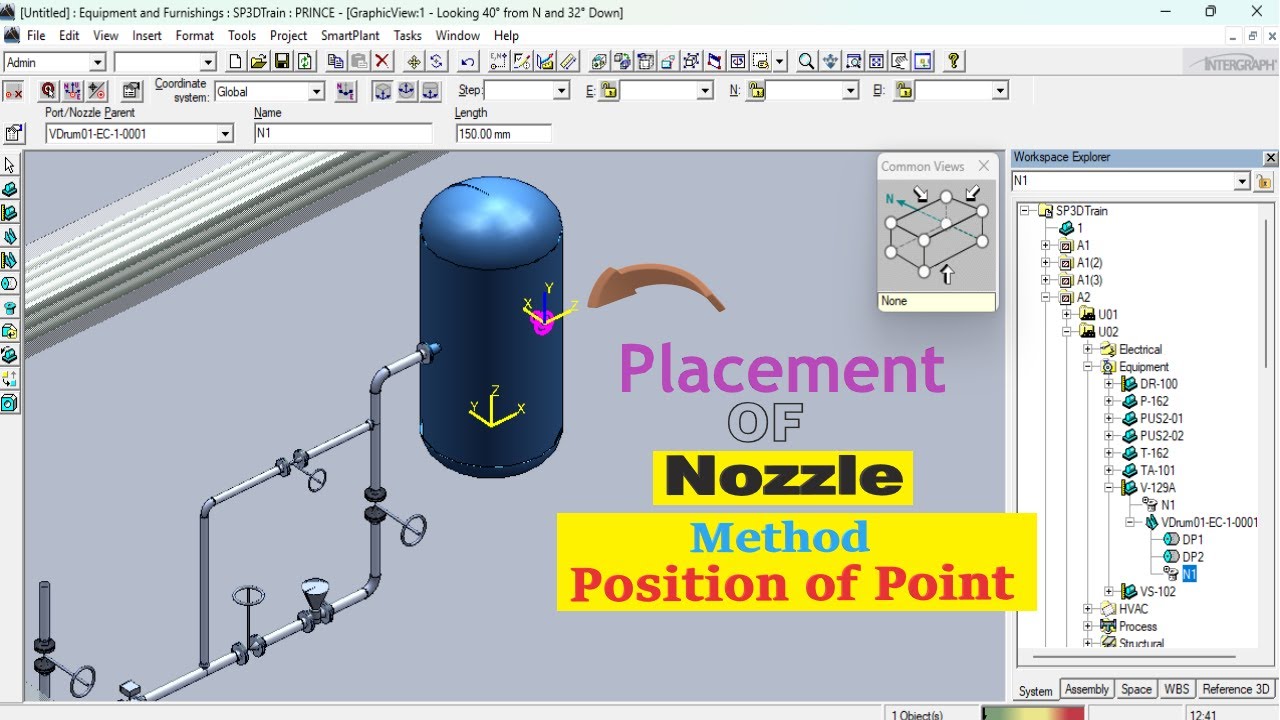The width and height of the screenshot is (1280, 720).
Task: Switch to the WBS tab
Action: [1177, 689]
